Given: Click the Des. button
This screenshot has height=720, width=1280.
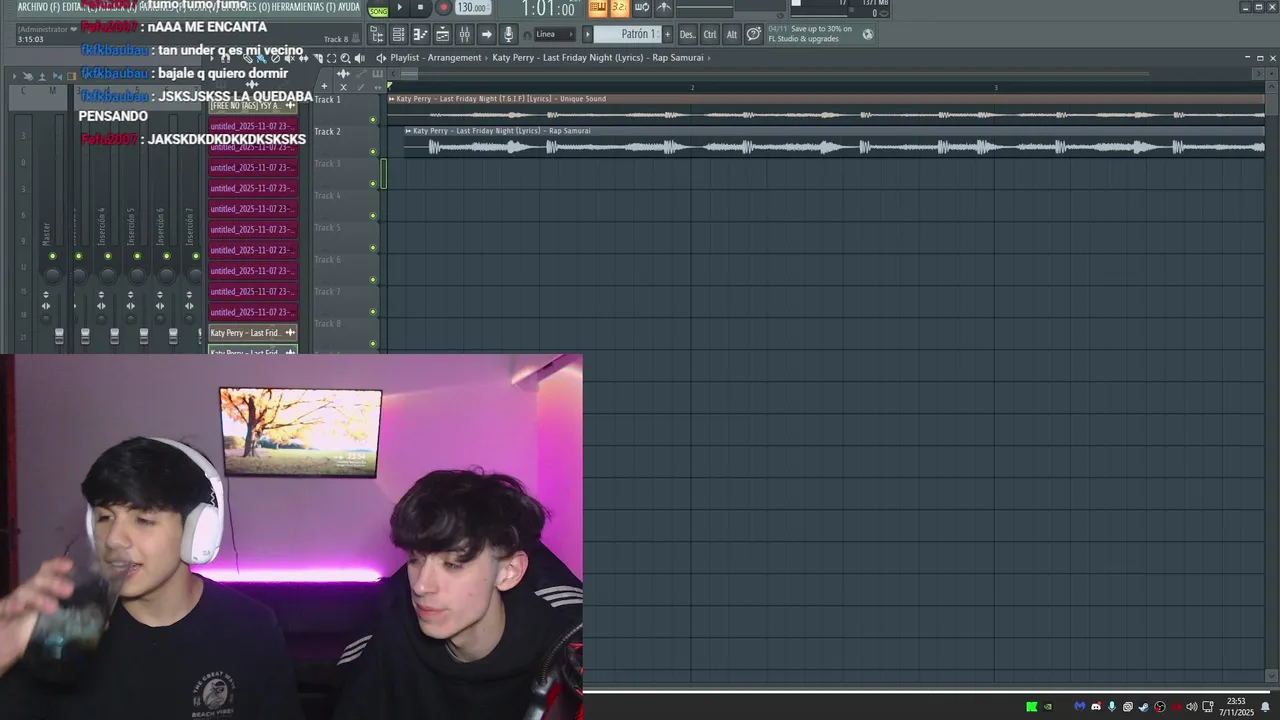Looking at the screenshot, I should [687, 34].
